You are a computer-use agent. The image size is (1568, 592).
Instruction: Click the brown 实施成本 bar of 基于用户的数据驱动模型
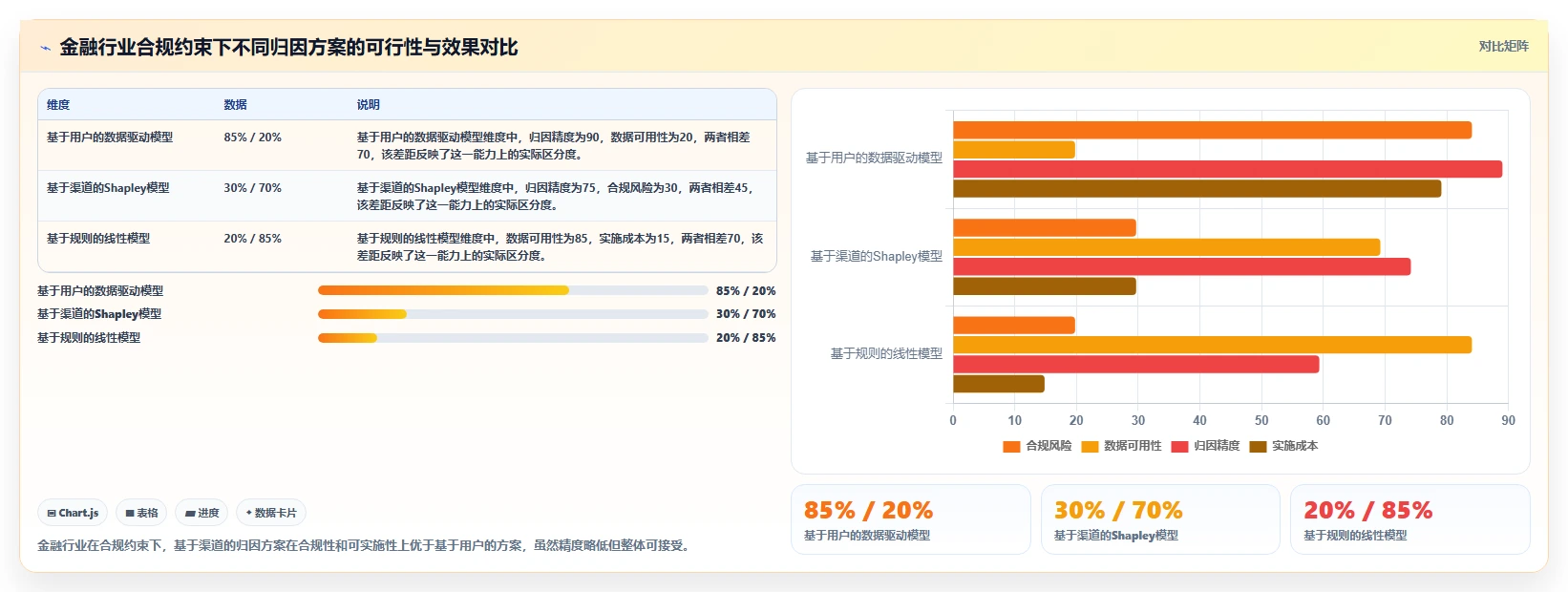(1197, 189)
